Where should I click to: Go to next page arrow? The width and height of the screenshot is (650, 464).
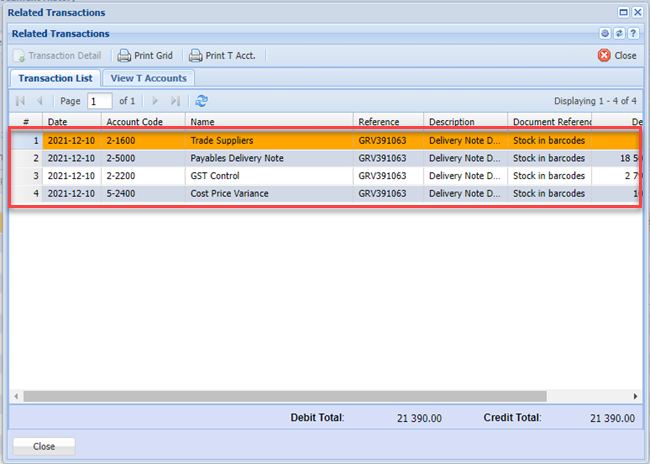point(155,101)
